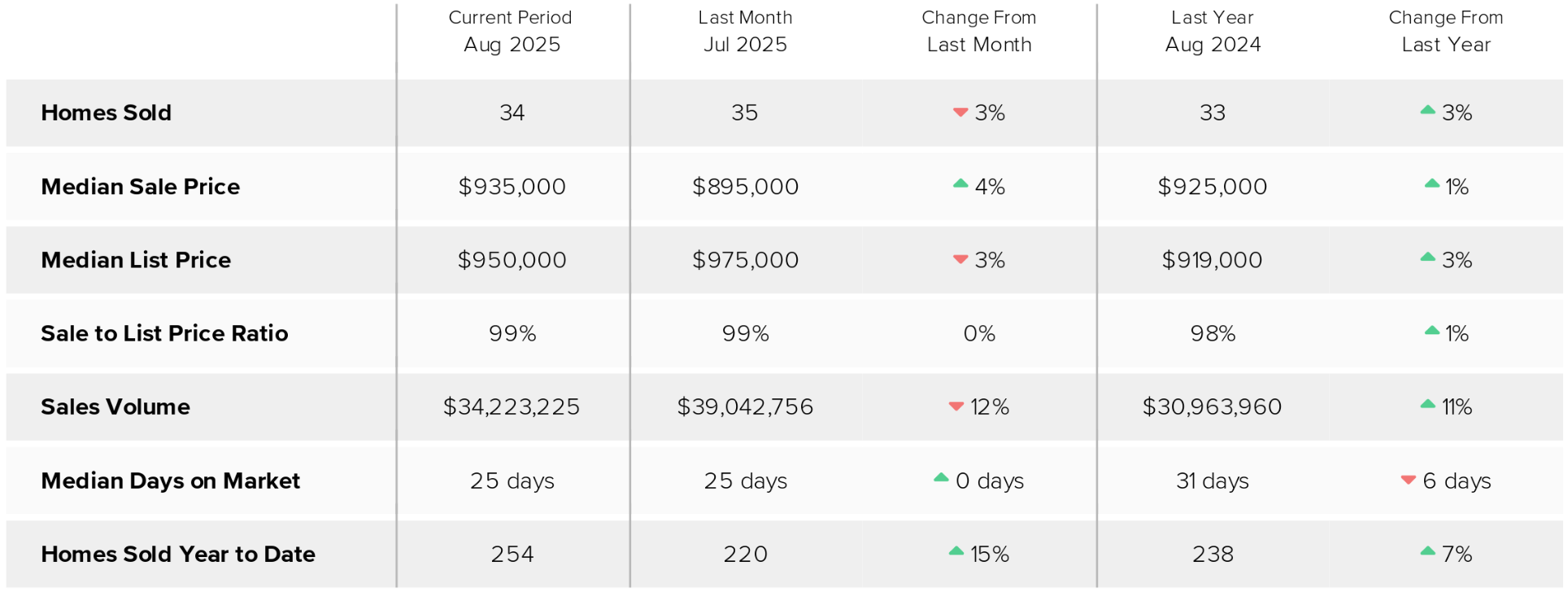This screenshot has width=1568, height=592.
Task: Click the 254 year-to-date homes sold value
Action: coord(512,554)
